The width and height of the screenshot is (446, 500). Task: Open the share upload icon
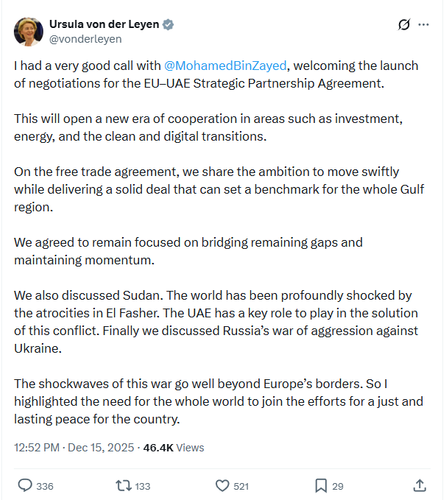[x=420, y=486]
